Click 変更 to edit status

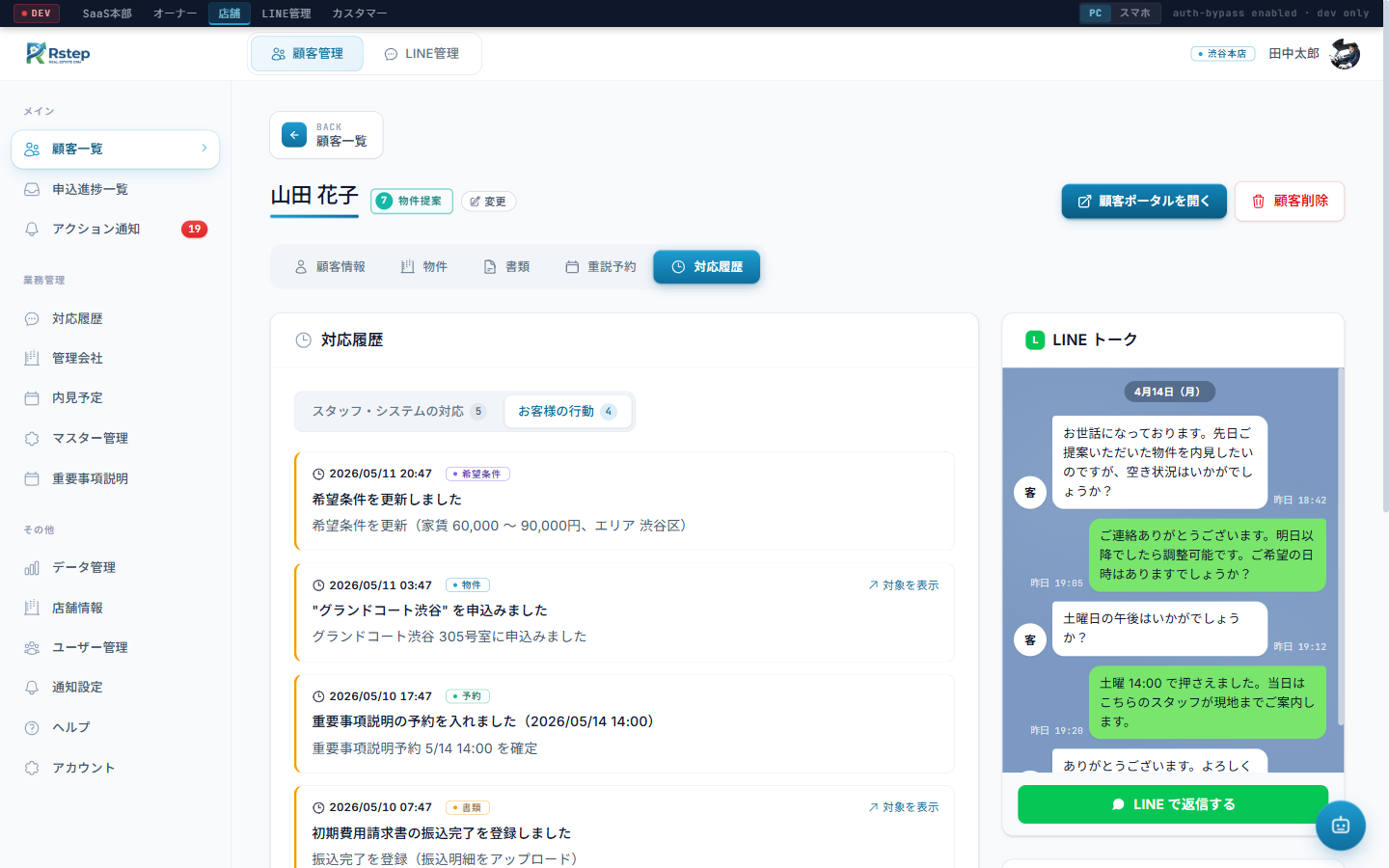(x=488, y=202)
